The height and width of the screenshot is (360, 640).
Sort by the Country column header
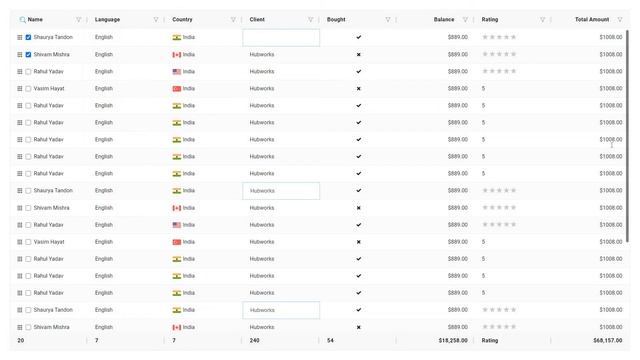pyautogui.click(x=182, y=20)
